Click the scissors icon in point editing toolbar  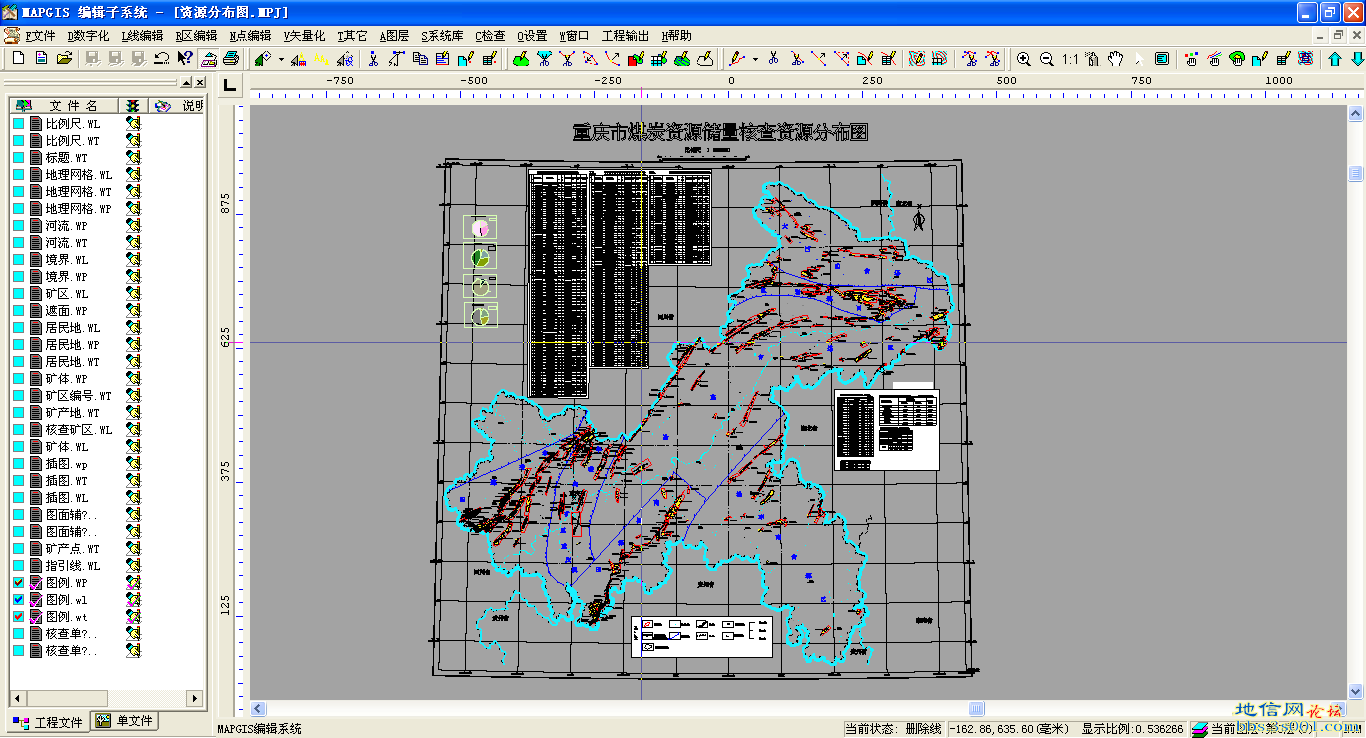pyautogui.click(x=373, y=58)
